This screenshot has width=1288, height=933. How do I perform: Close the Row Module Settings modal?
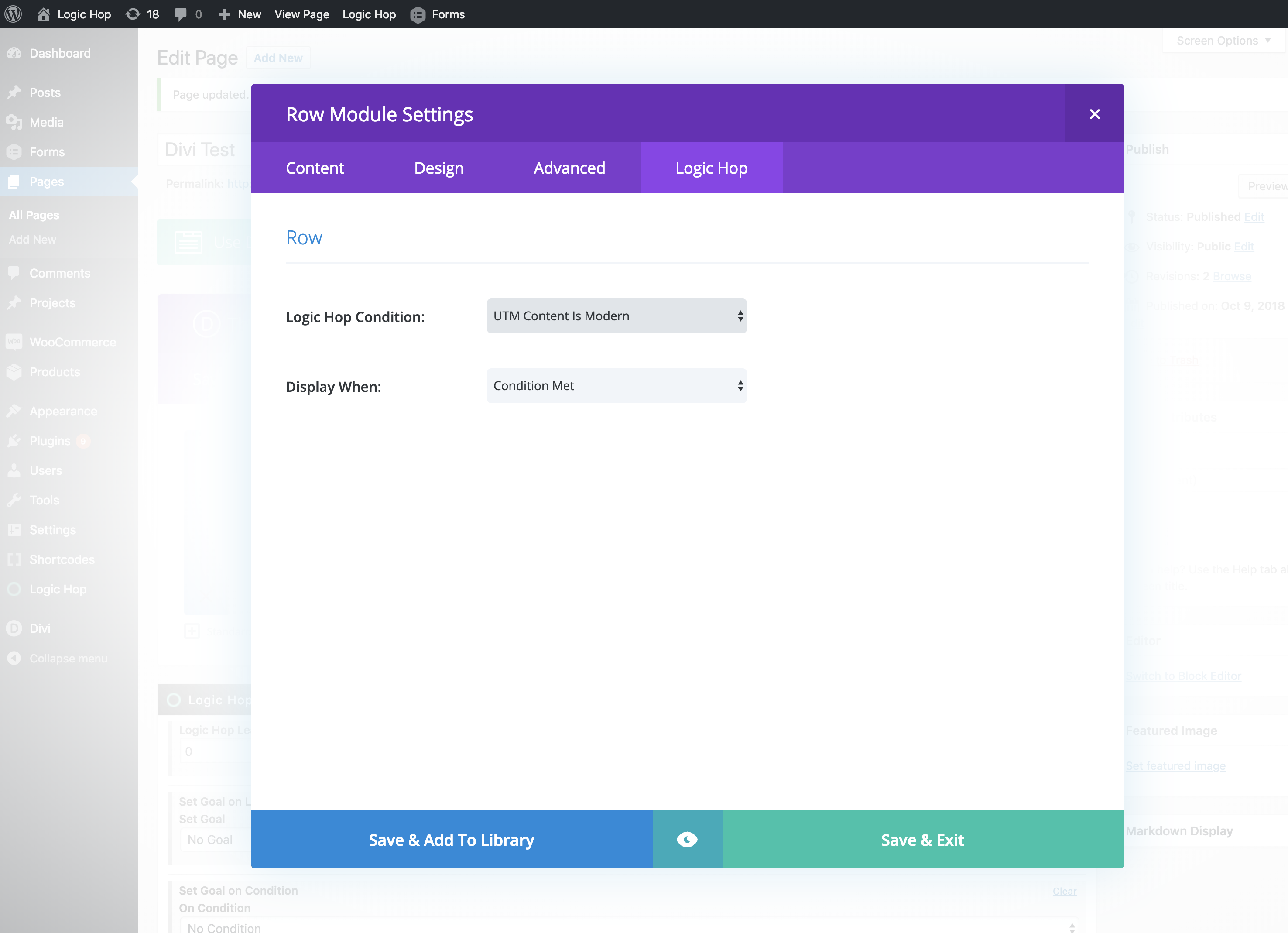(x=1095, y=113)
